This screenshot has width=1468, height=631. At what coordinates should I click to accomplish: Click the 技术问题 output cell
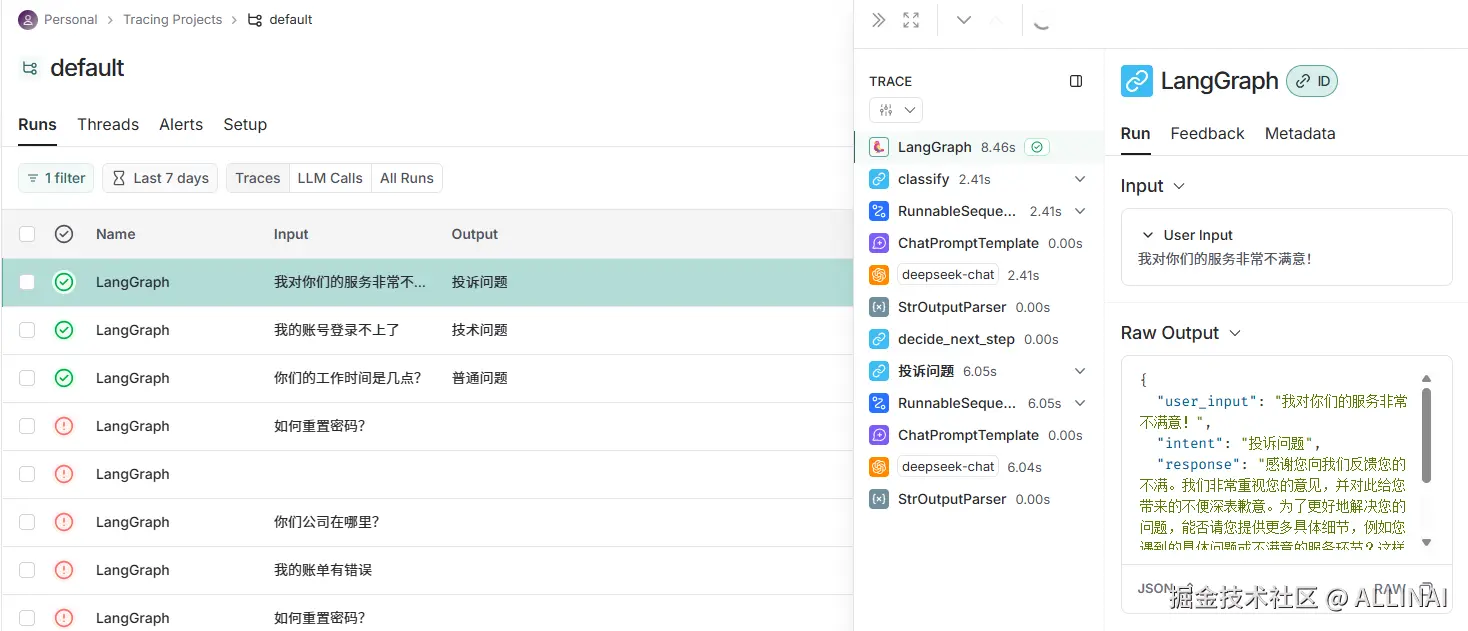coord(480,330)
